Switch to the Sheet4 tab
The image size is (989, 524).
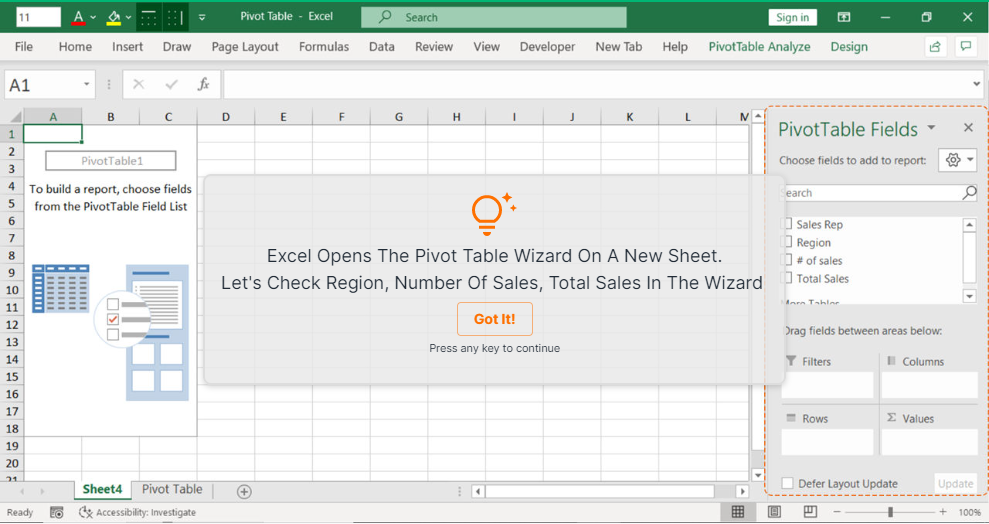102,489
